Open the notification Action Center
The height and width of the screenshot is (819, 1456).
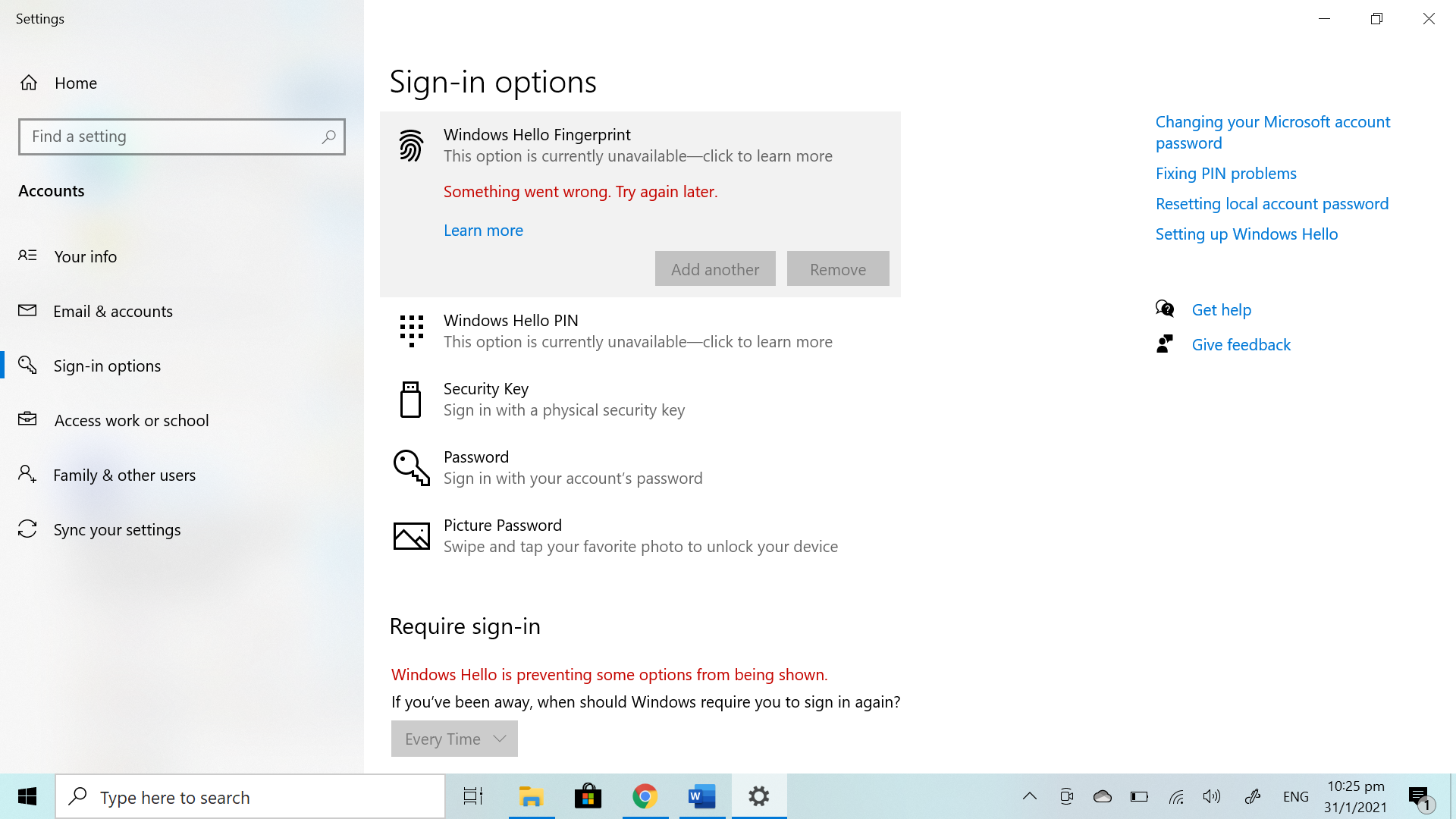pyautogui.click(x=1420, y=798)
